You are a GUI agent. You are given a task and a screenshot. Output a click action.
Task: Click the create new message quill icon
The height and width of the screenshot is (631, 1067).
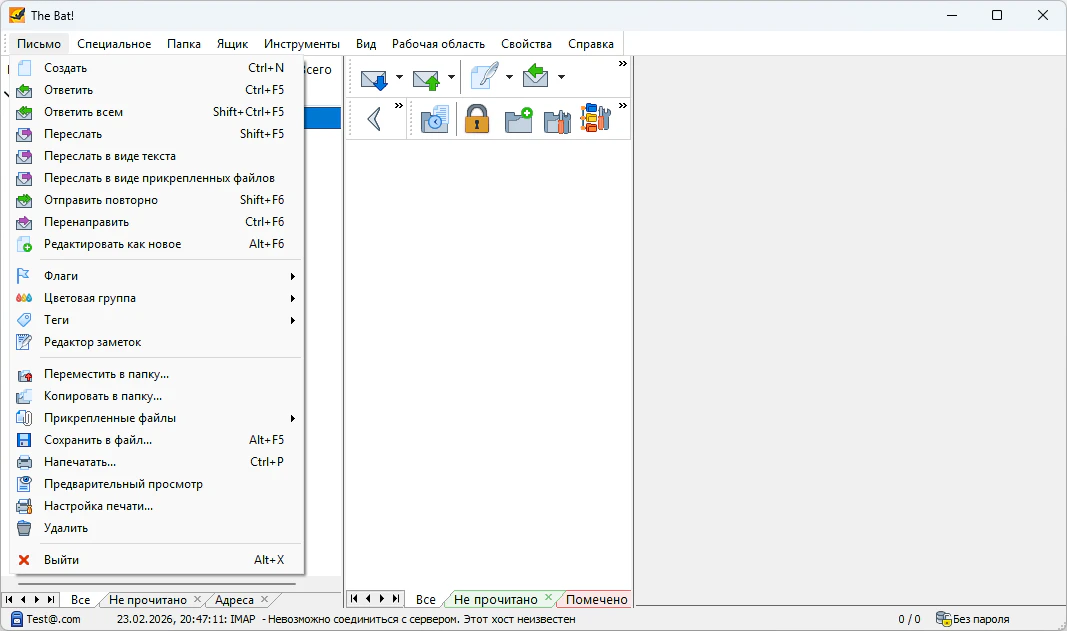(485, 78)
